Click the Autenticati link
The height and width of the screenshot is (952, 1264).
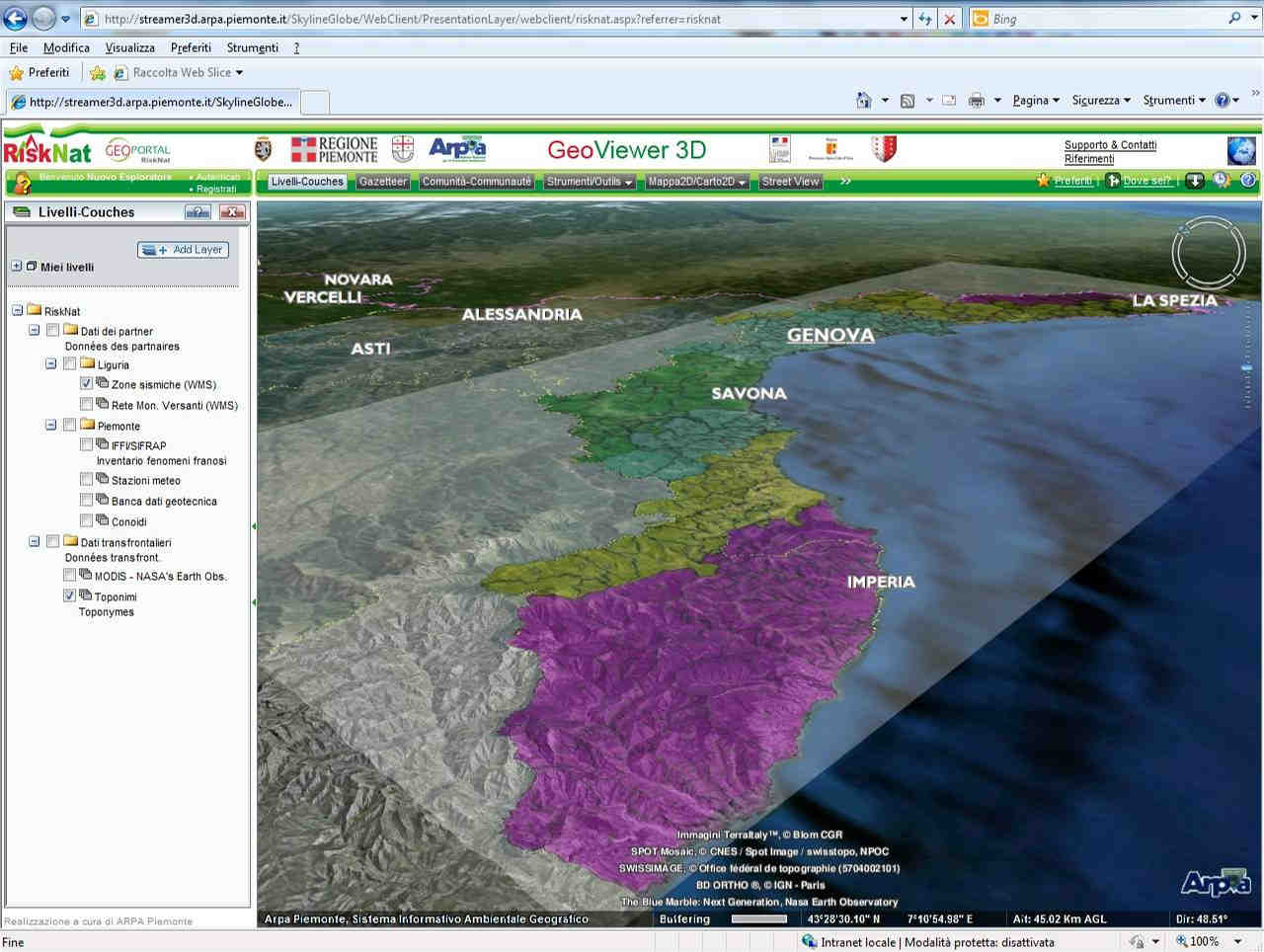click(218, 177)
